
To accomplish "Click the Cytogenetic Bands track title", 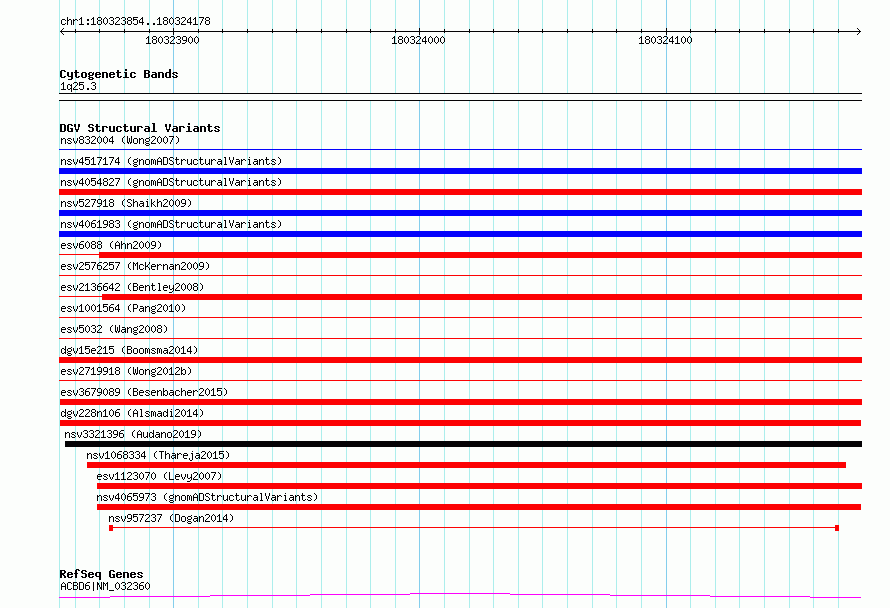I will click(x=119, y=74).
